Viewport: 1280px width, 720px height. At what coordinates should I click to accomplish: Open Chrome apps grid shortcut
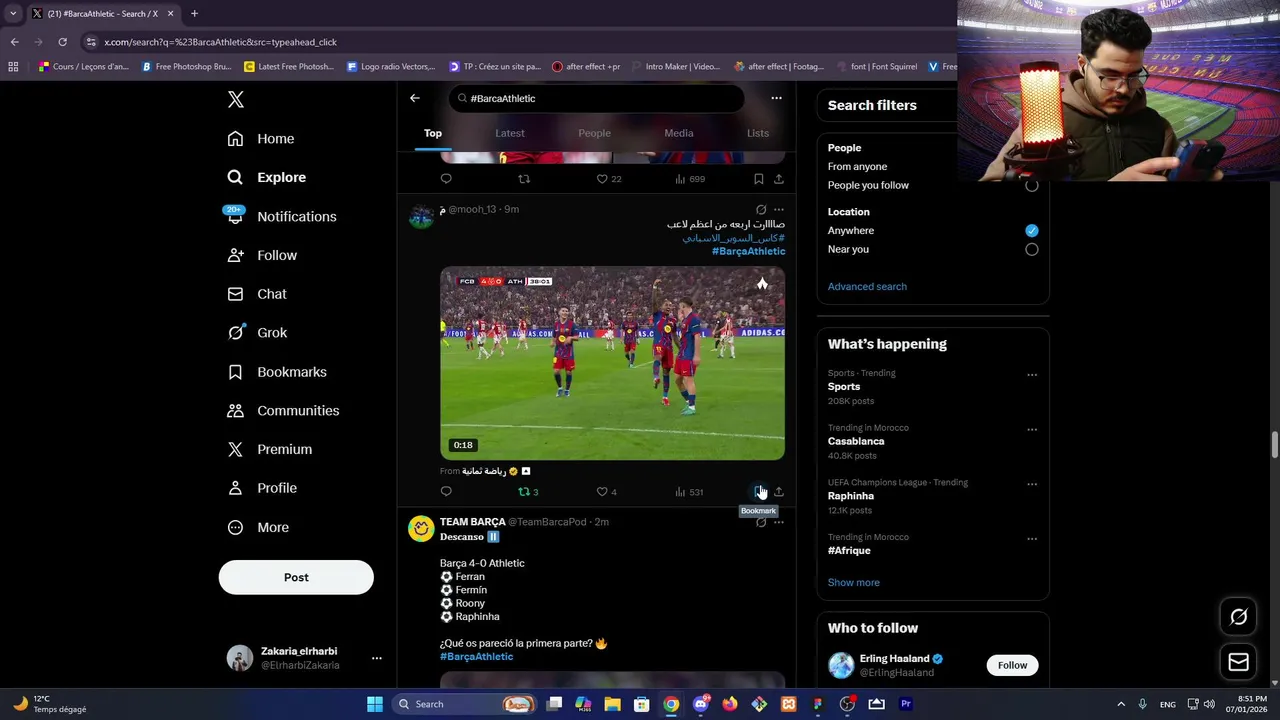pyautogui.click(x=13, y=67)
